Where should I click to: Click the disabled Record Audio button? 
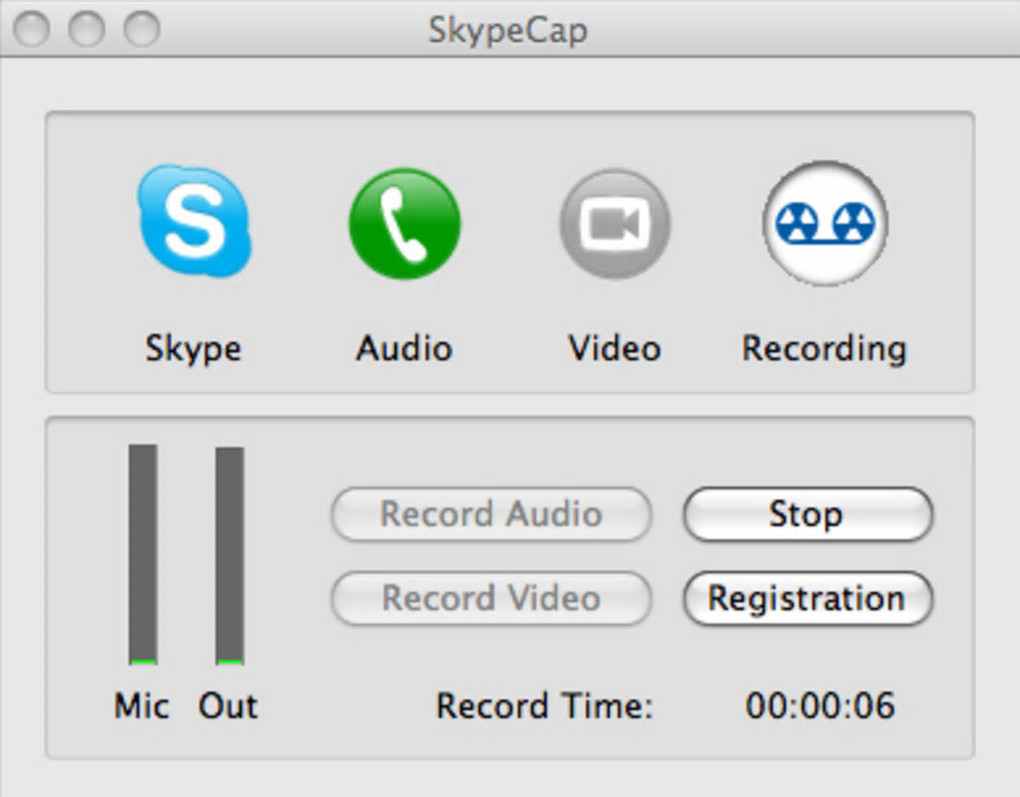click(x=491, y=514)
